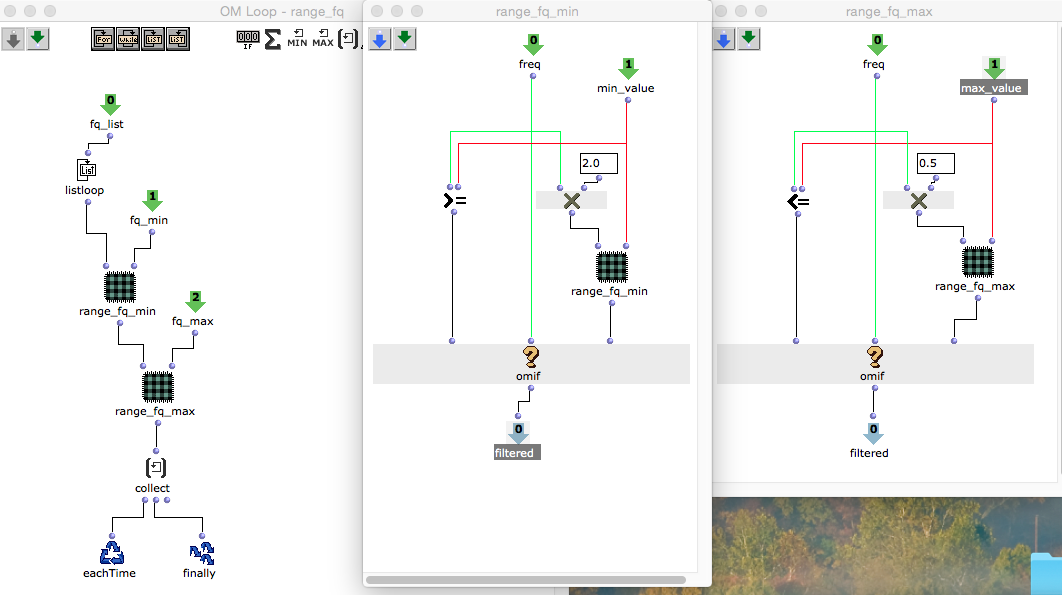Viewport: 1062px width, 595px height.
Task: Select the While loop icon
Action: point(128,39)
